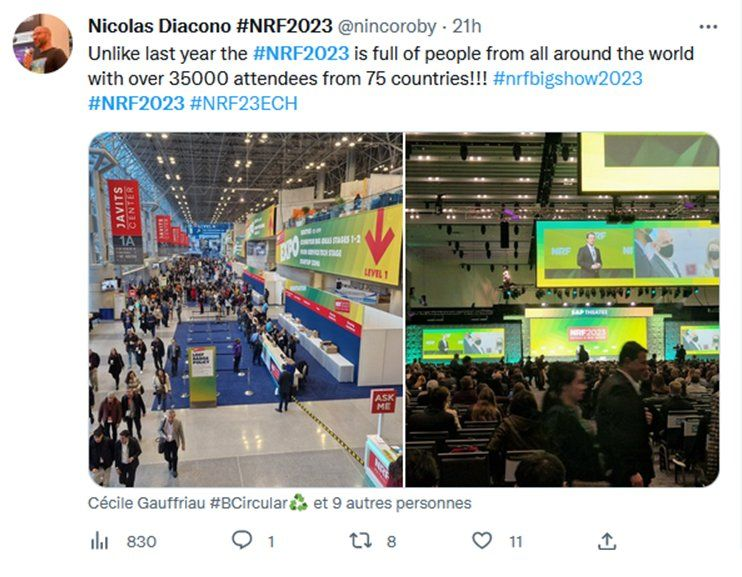Like the tweet with the heart icon
The image size is (742, 577).
[x=482, y=541]
